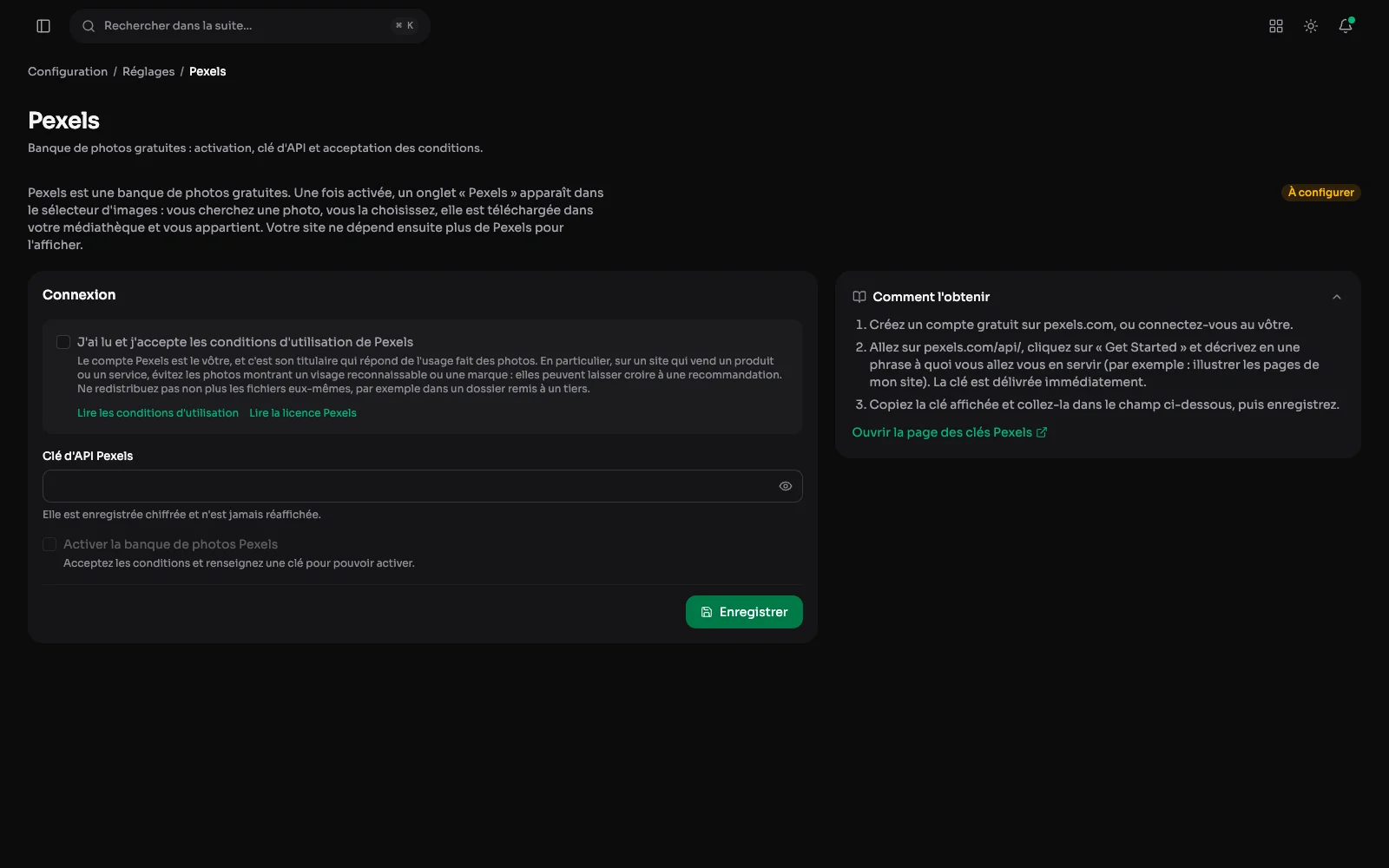The width and height of the screenshot is (1389, 868).
Task: Click the Pexels page title
Action: [x=63, y=121]
